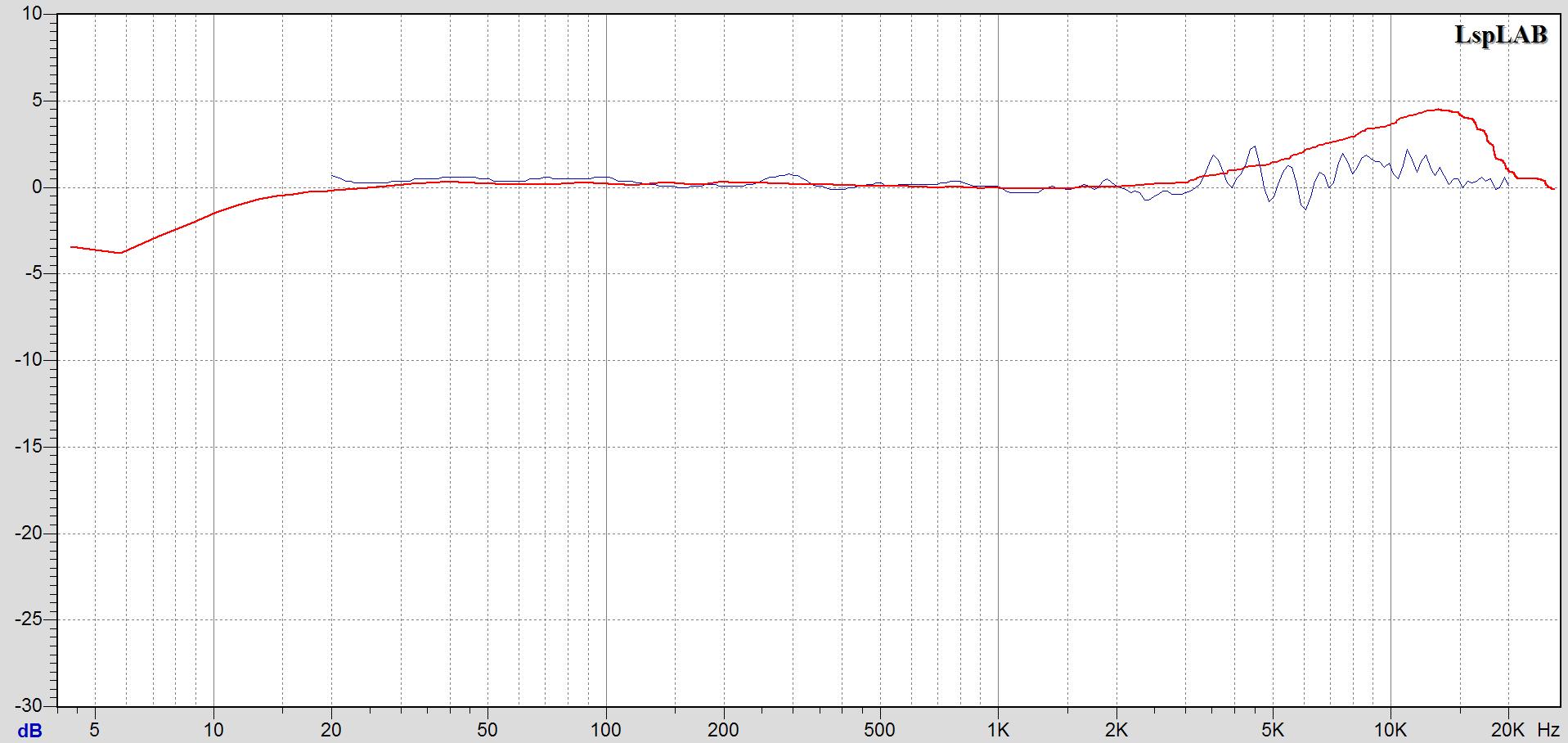Click the -5 dB y-axis label
1568x743 pixels.
[34, 273]
